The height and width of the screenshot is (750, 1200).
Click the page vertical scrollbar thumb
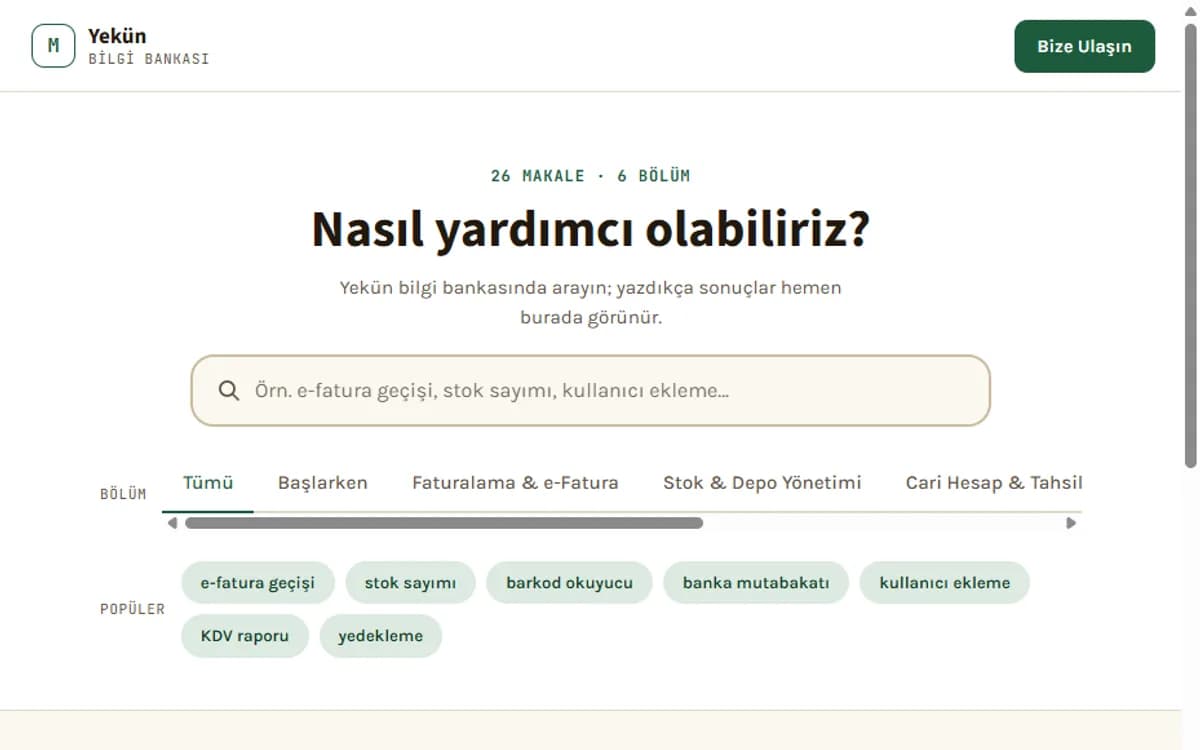tap(1190, 245)
